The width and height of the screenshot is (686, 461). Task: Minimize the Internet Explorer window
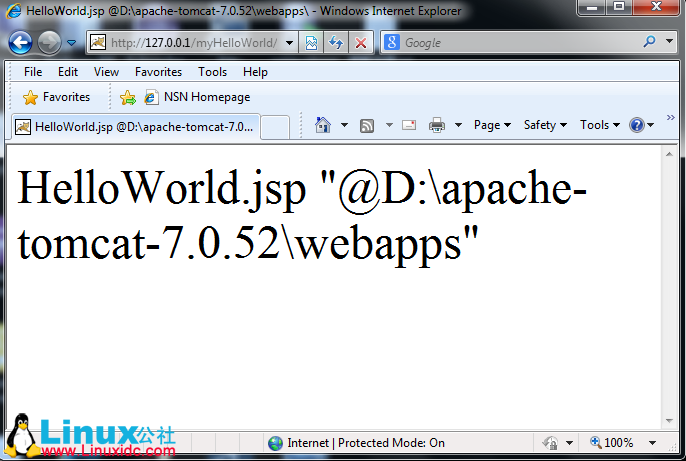(592, 7)
